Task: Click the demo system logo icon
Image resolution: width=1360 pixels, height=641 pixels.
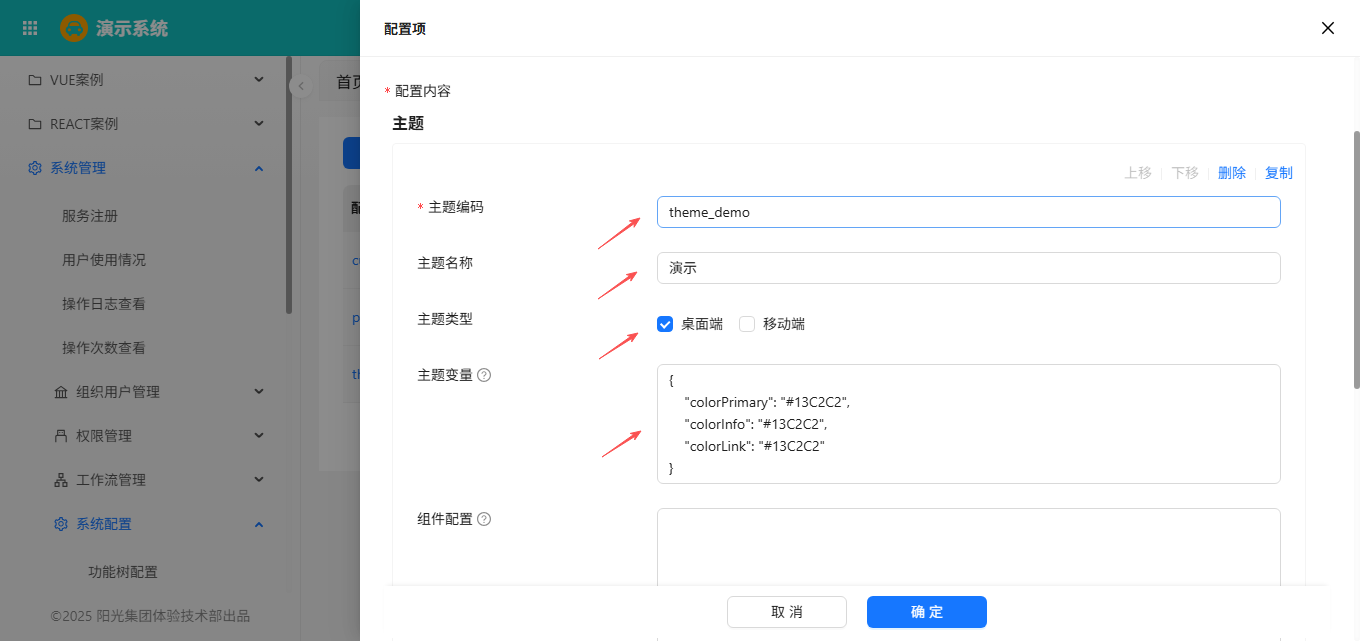Action: (x=74, y=28)
